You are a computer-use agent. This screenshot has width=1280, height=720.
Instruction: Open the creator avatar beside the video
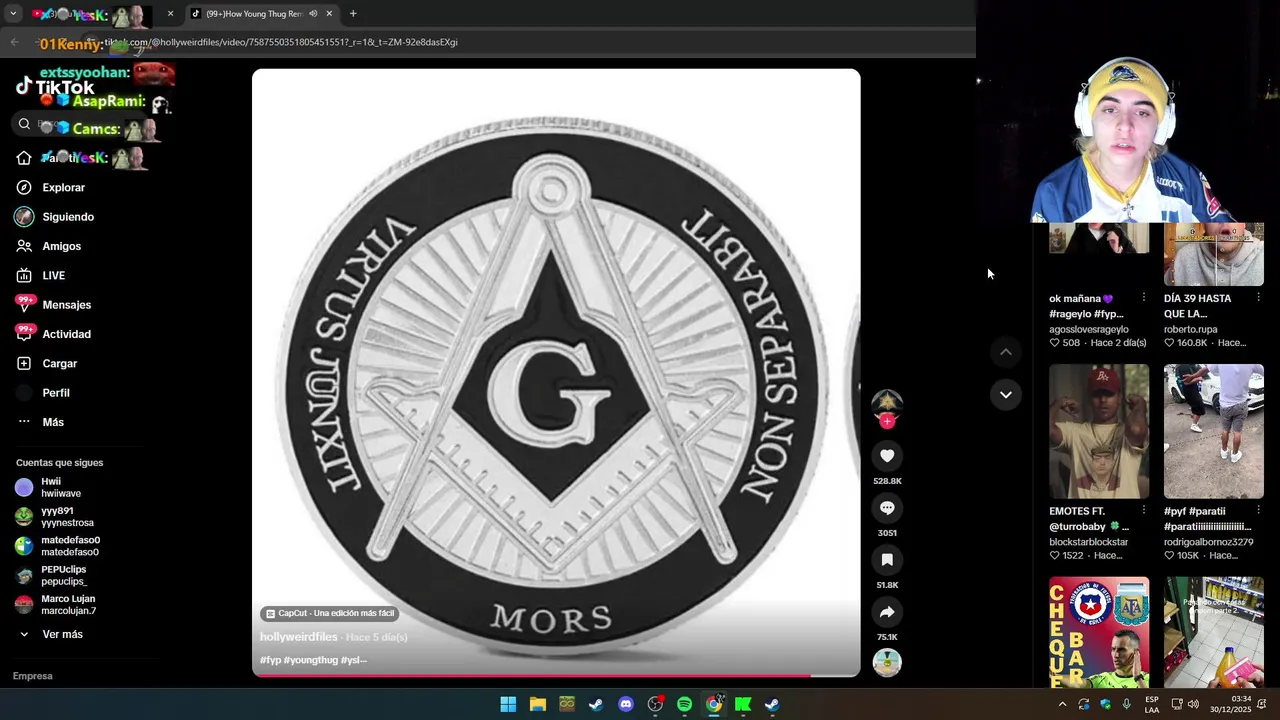(x=887, y=403)
